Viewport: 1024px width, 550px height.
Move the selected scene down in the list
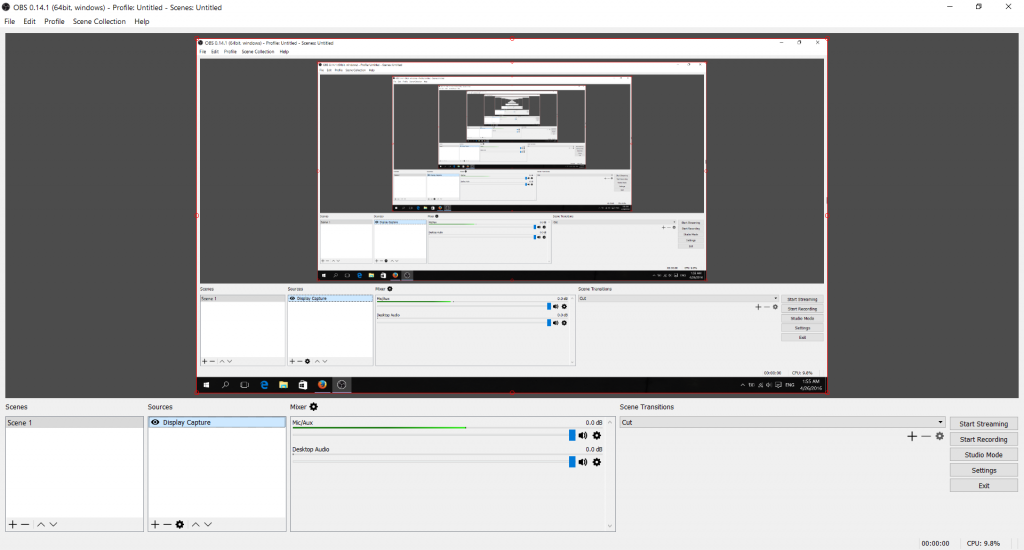[53, 524]
